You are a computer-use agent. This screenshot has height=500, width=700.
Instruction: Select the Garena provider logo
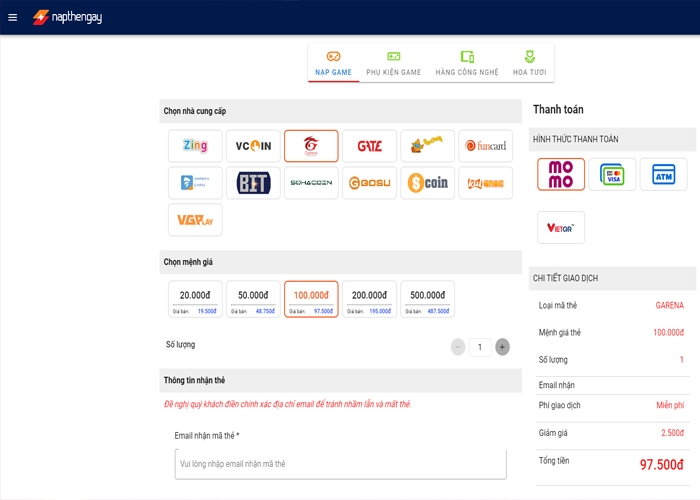tap(311, 146)
